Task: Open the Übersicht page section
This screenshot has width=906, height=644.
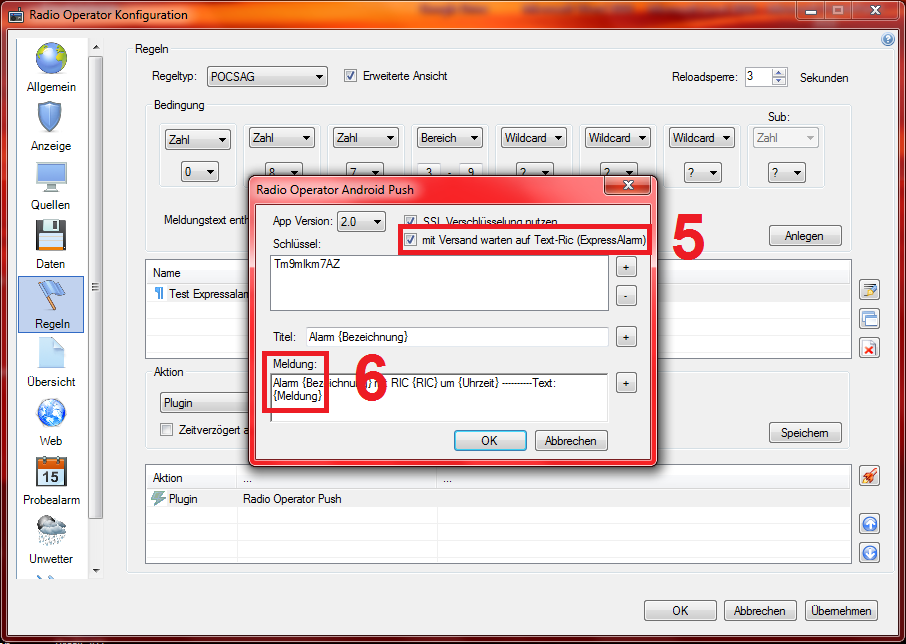Action: [51, 363]
